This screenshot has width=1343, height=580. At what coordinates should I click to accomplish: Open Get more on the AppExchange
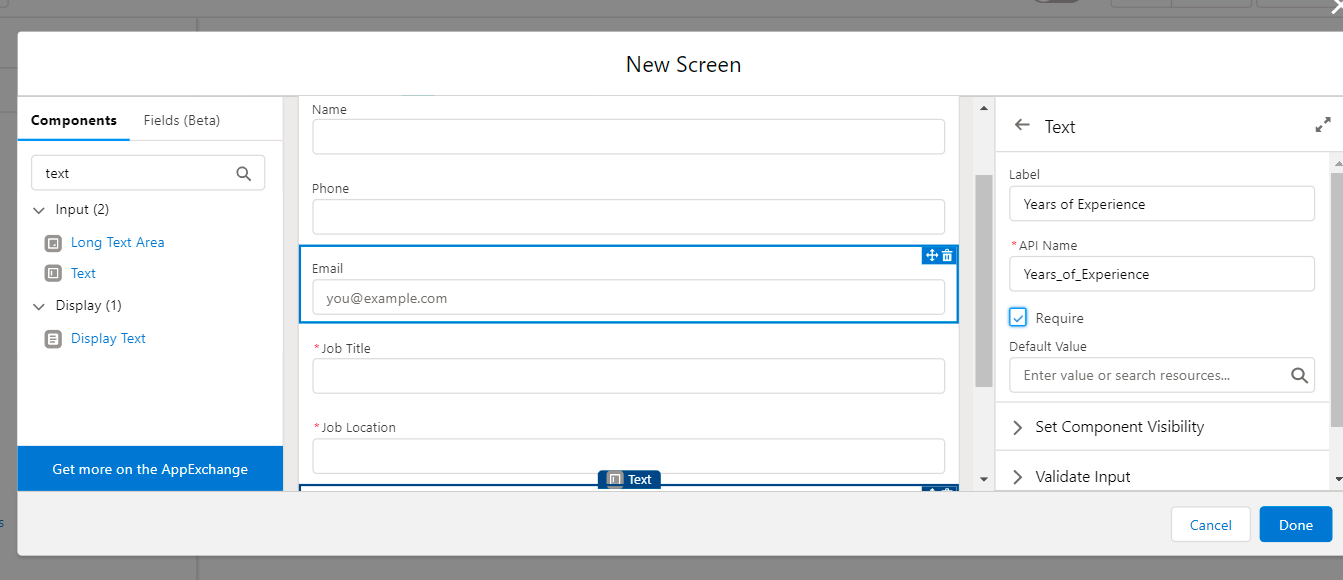150,469
